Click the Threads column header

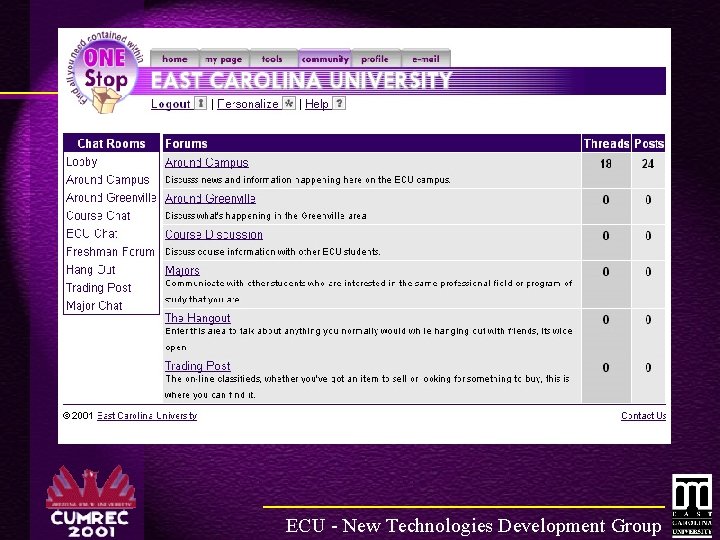coord(606,143)
